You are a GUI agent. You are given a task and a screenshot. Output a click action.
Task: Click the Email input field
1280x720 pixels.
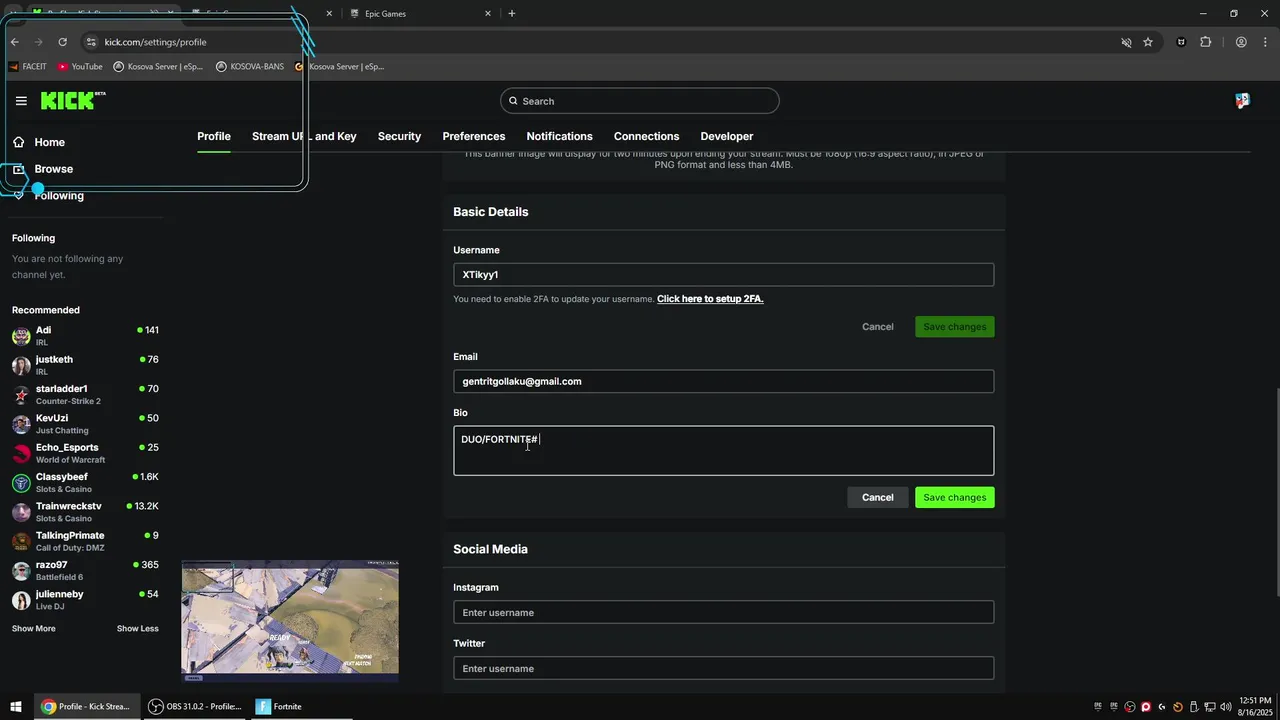coord(724,381)
